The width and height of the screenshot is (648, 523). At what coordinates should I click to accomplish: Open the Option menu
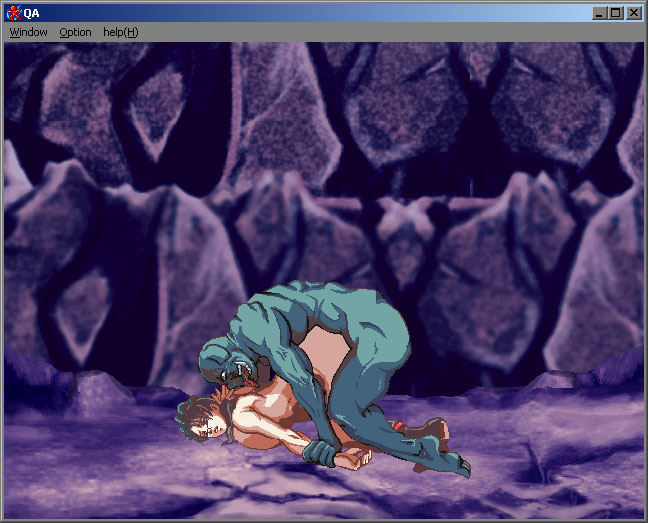(75, 32)
